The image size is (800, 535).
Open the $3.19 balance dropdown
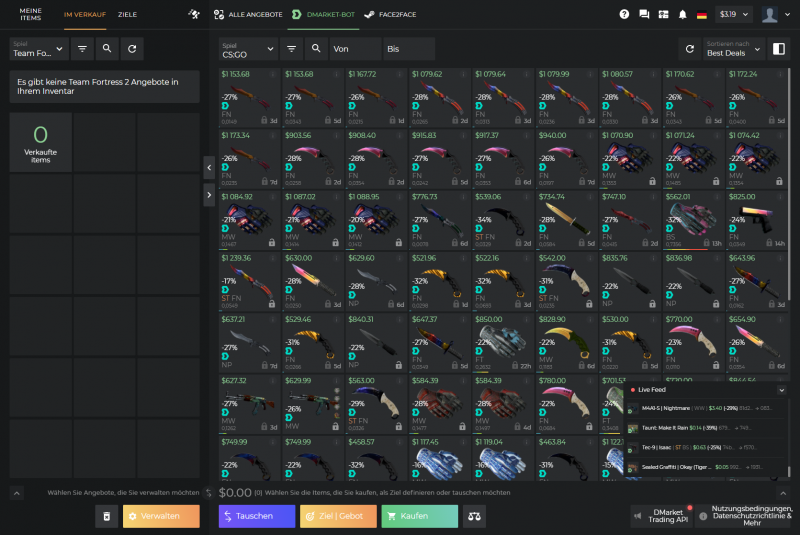(734, 14)
